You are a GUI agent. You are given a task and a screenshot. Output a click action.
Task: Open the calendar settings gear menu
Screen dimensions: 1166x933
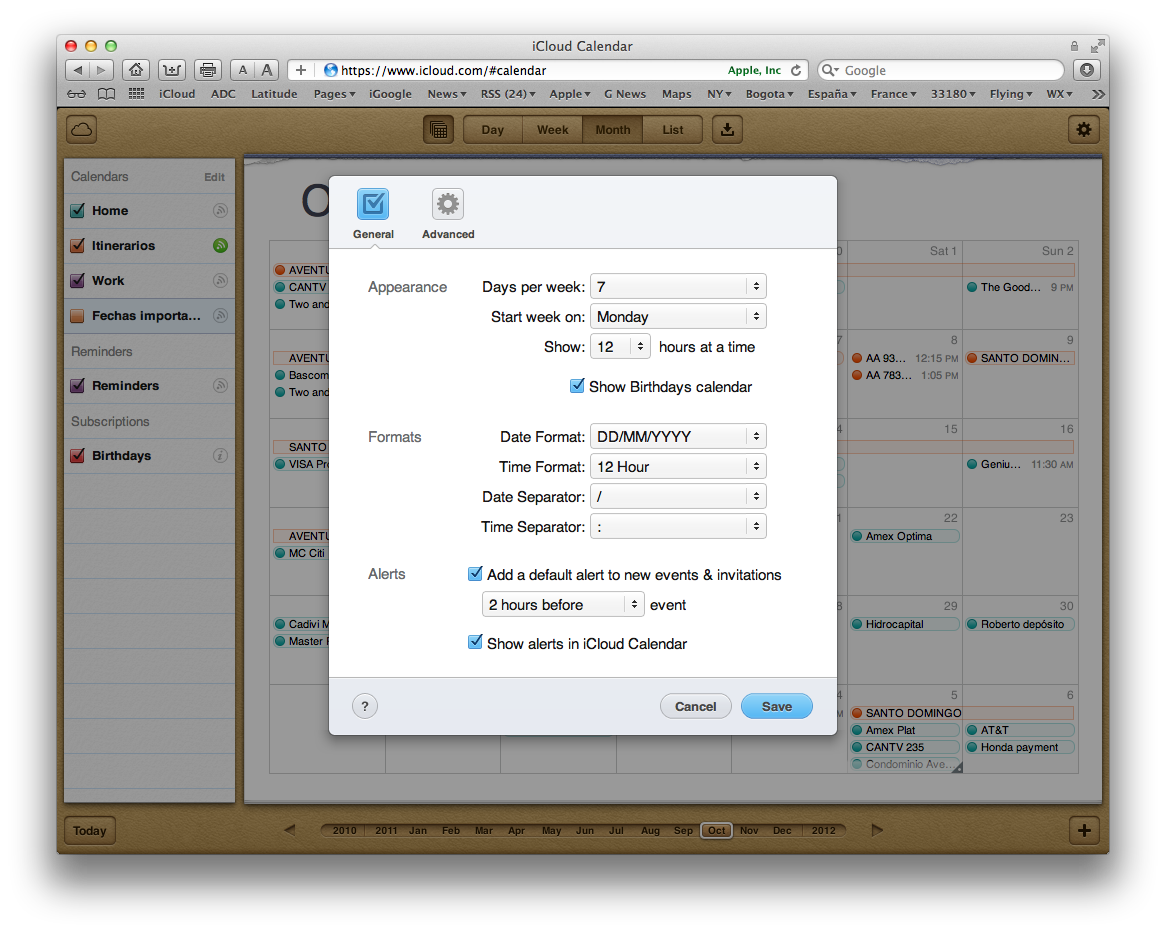tap(1083, 129)
